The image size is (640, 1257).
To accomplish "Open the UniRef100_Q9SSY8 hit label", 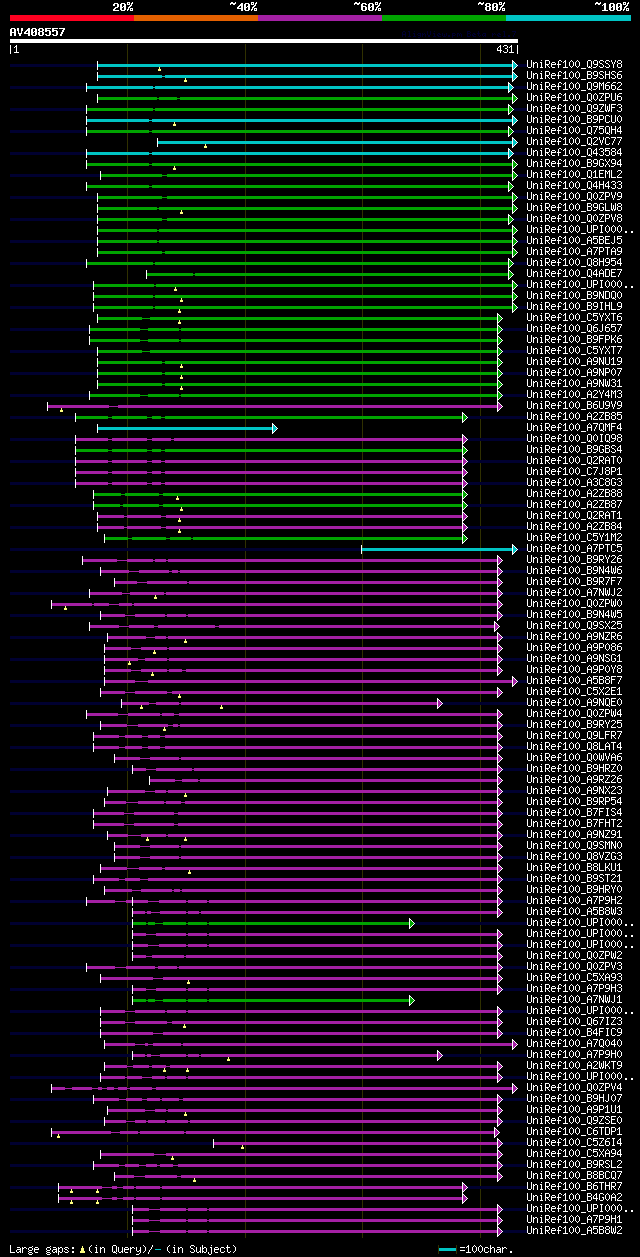I will [x=574, y=64].
